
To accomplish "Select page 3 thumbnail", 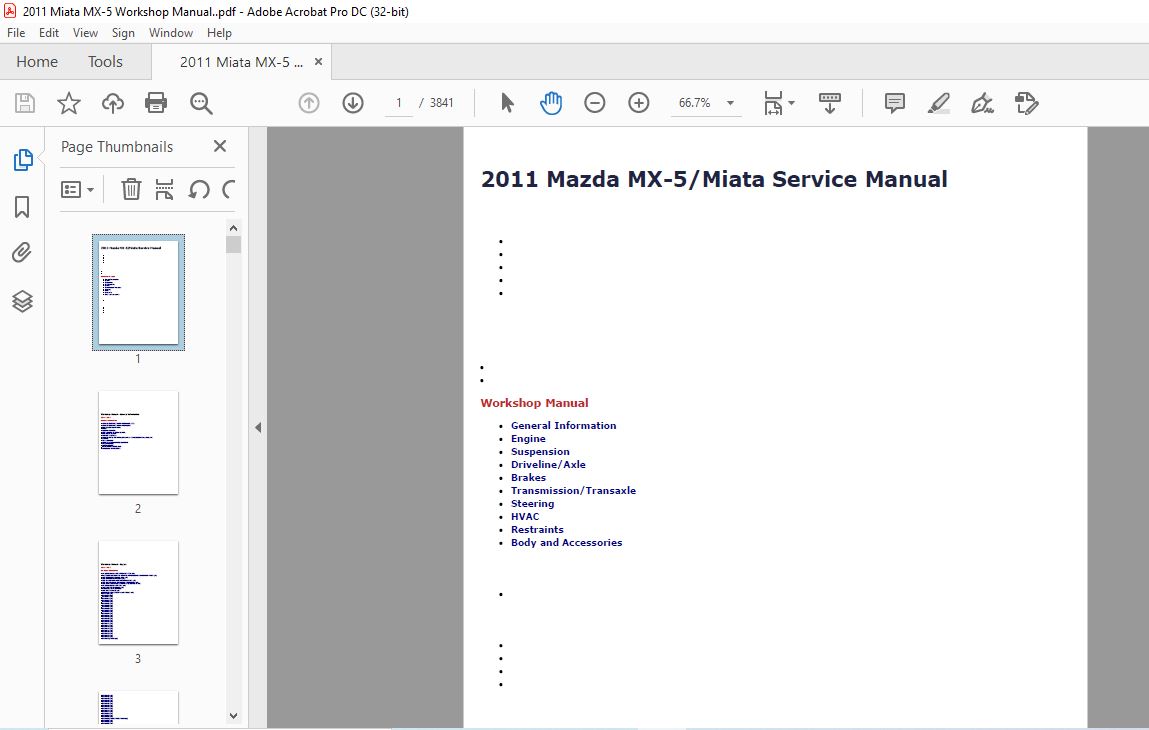I will 138,593.
